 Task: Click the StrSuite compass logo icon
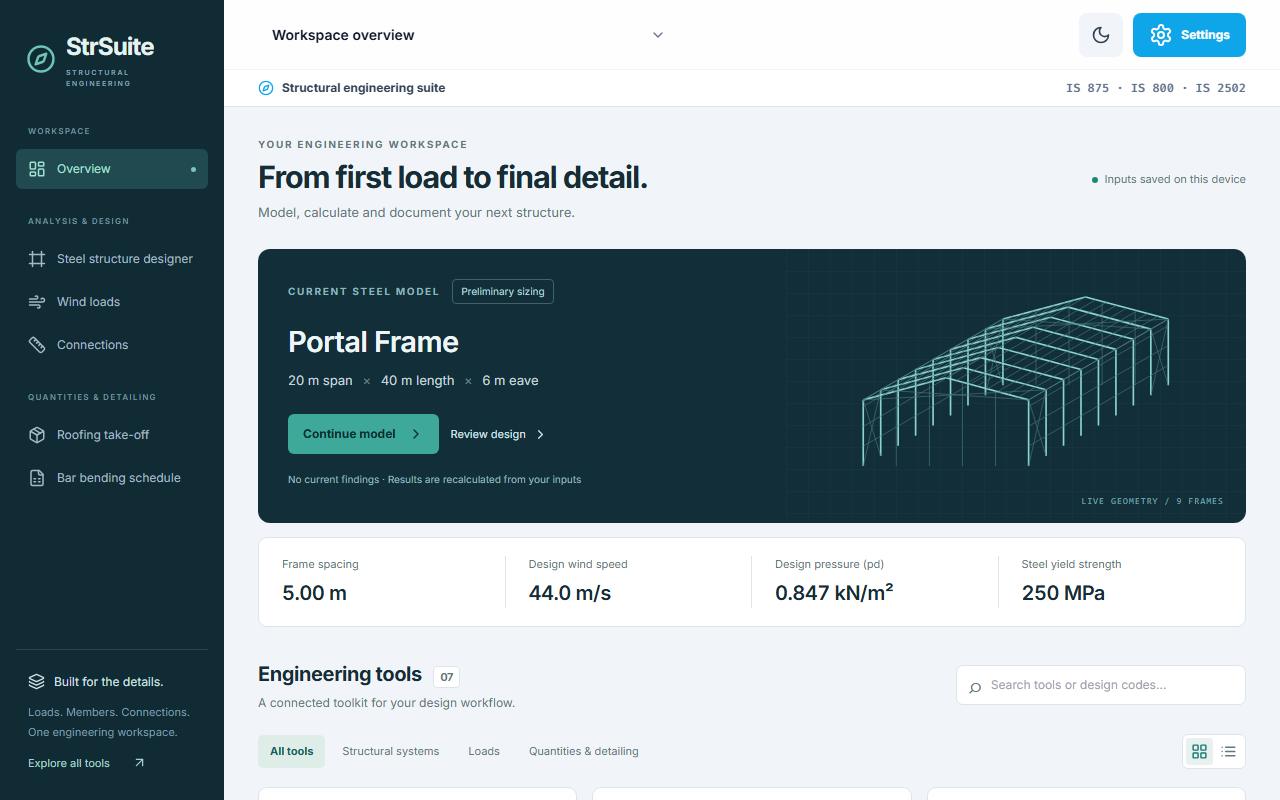click(x=41, y=59)
